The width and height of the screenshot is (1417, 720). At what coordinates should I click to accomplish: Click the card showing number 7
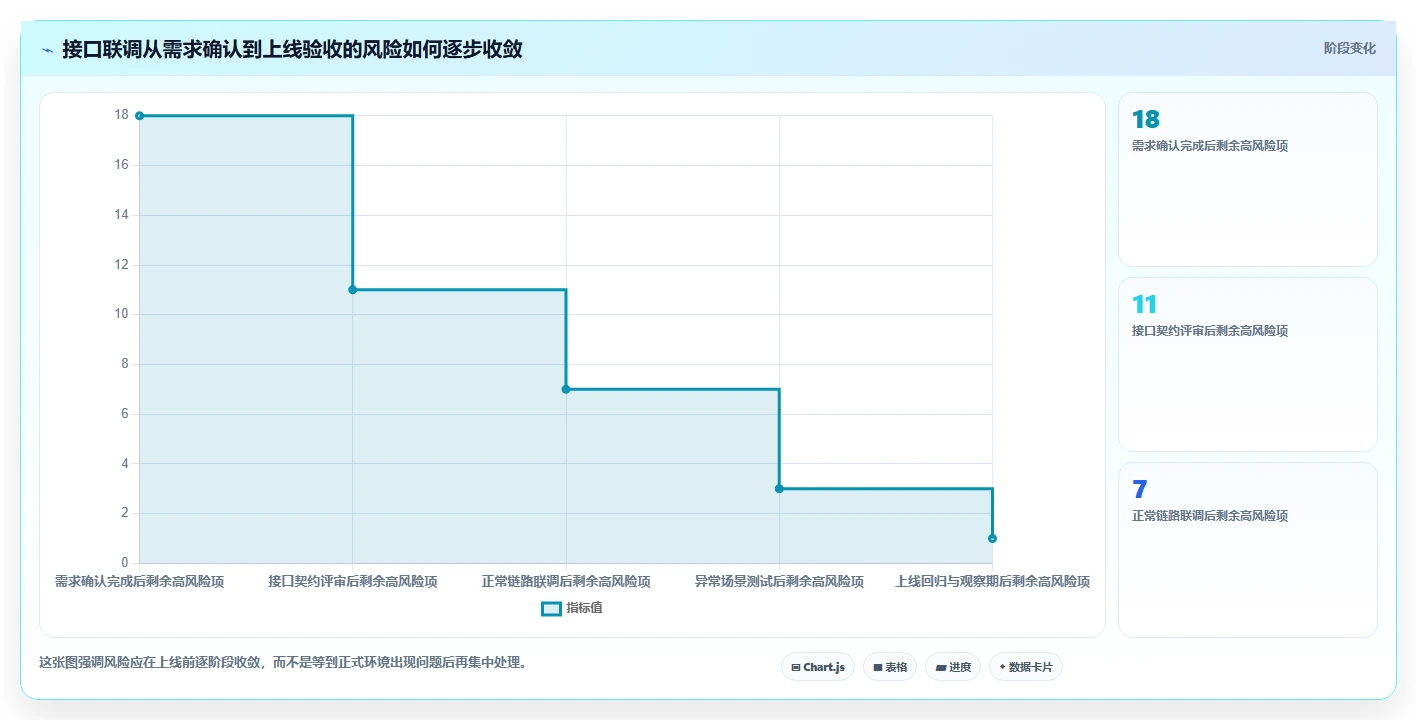[x=1247, y=549]
